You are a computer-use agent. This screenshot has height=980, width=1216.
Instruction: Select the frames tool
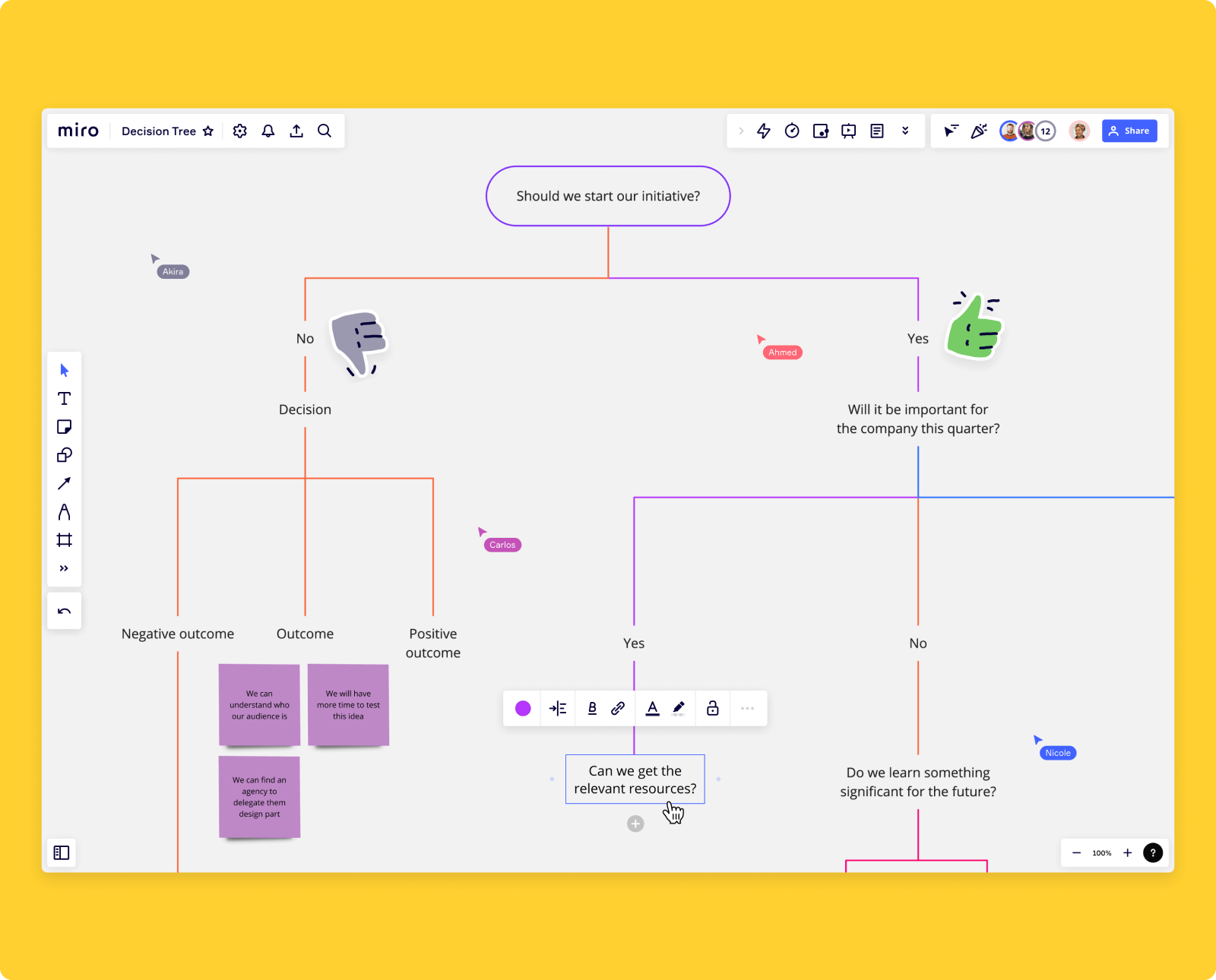pyautogui.click(x=64, y=540)
